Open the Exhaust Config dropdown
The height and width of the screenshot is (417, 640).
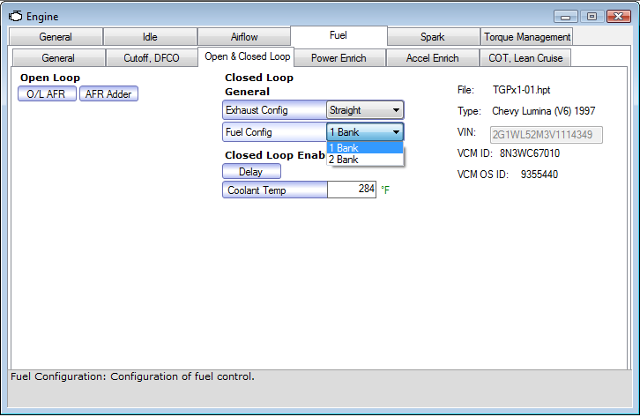(396, 110)
